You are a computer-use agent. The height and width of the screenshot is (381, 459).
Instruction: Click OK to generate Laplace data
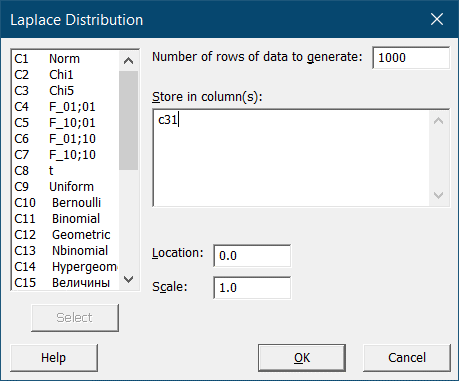click(x=302, y=358)
